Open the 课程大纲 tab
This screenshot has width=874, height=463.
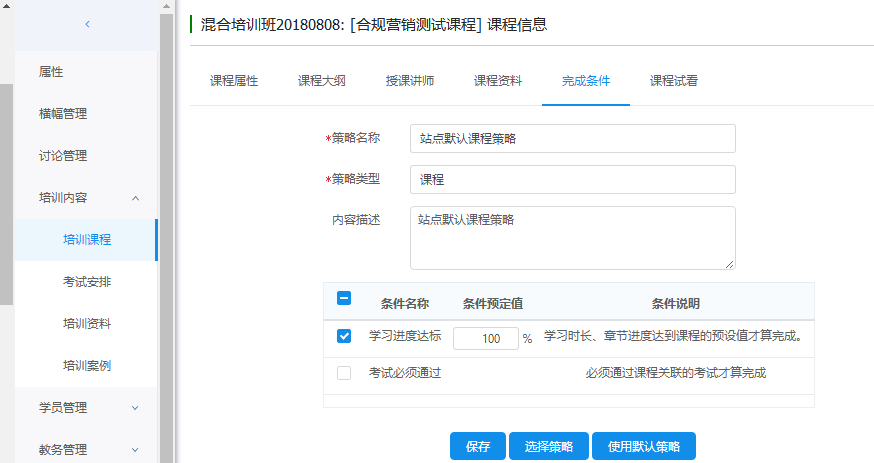322,81
